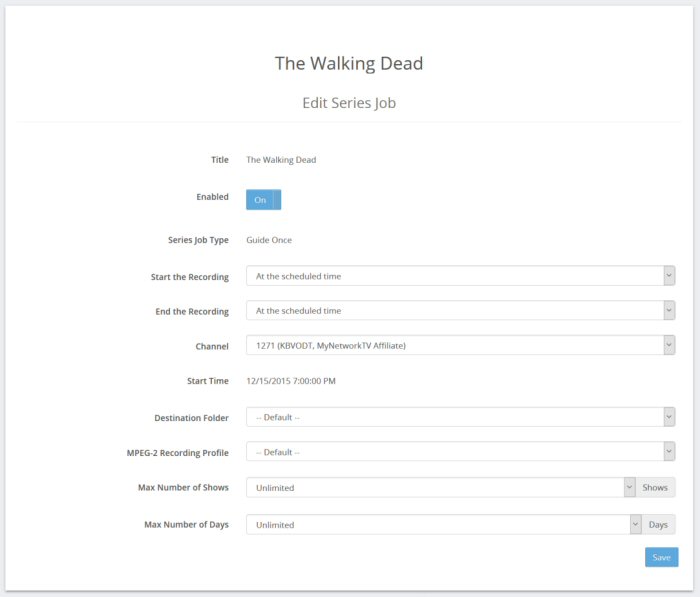Click the Destination Folder label
Viewport: 700px width, 597px height.
pyautogui.click(x=192, y=418)
